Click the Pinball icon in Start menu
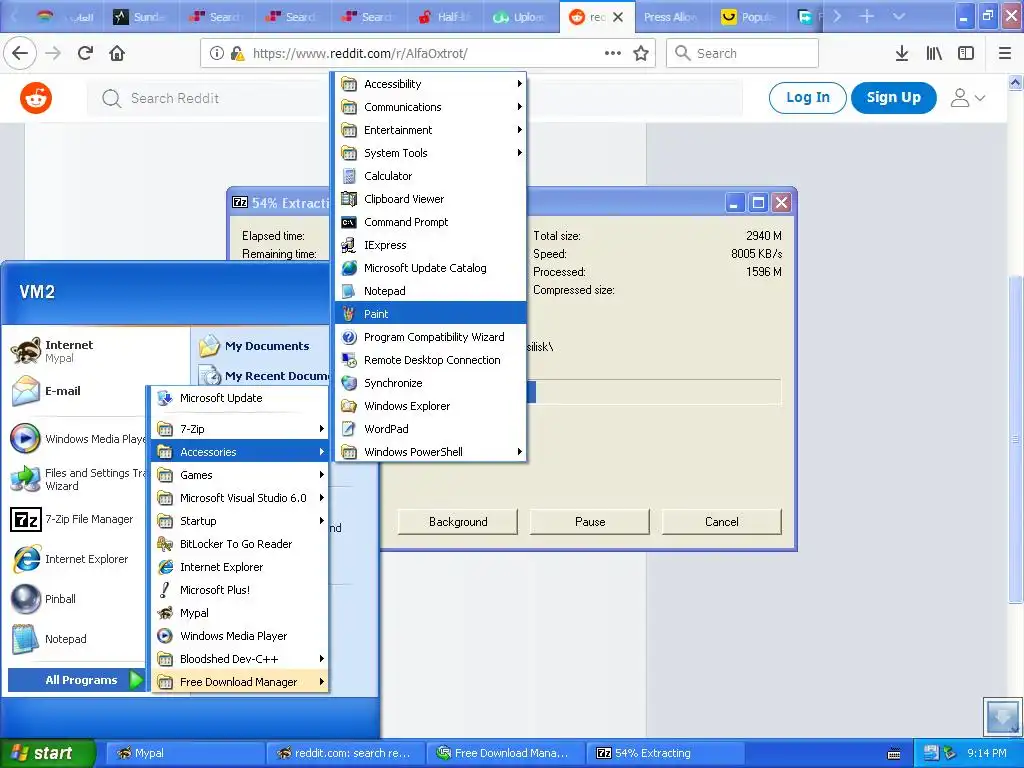This screenshot has width=1024, height=768. coord(25,599)
